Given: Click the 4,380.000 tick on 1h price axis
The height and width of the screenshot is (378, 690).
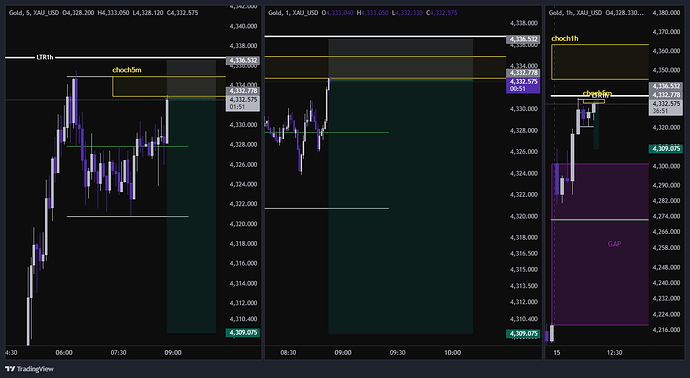Looking at the screenshot, I should point(666,13).
